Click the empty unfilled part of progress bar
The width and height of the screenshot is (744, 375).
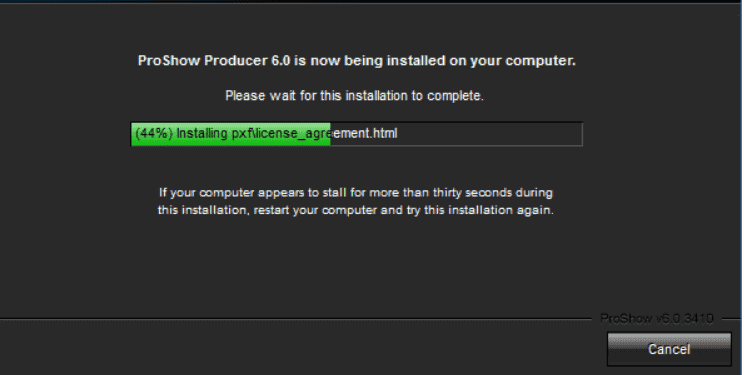click(x=456, y=134)
